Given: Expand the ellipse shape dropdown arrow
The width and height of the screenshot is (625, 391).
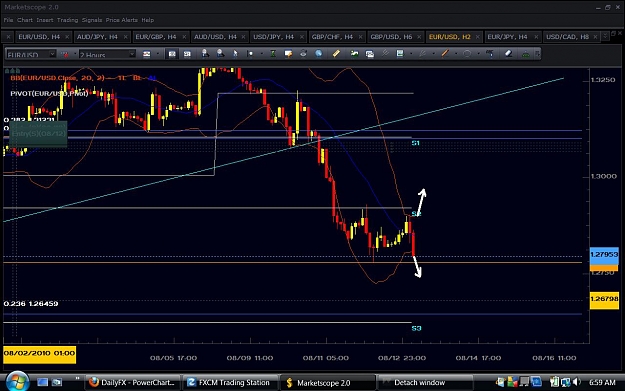Looking at the screenshot, I should (478, 54).
